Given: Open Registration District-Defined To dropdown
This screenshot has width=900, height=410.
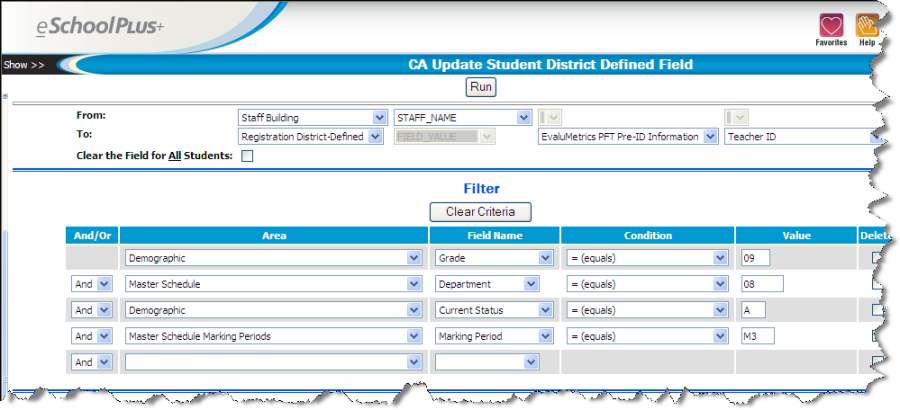Looking at the screenshot, I should (310, 136).
